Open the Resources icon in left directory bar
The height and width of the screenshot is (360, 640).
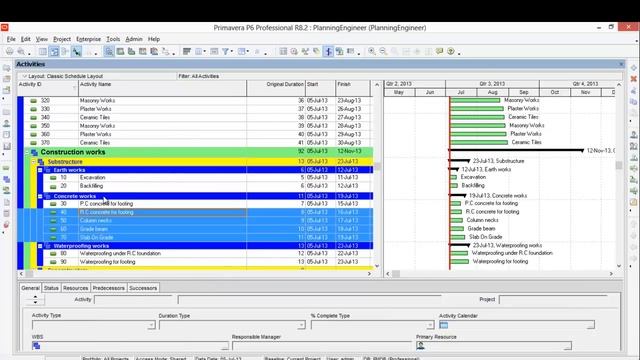pyautogui.click(x=7, y=124)
